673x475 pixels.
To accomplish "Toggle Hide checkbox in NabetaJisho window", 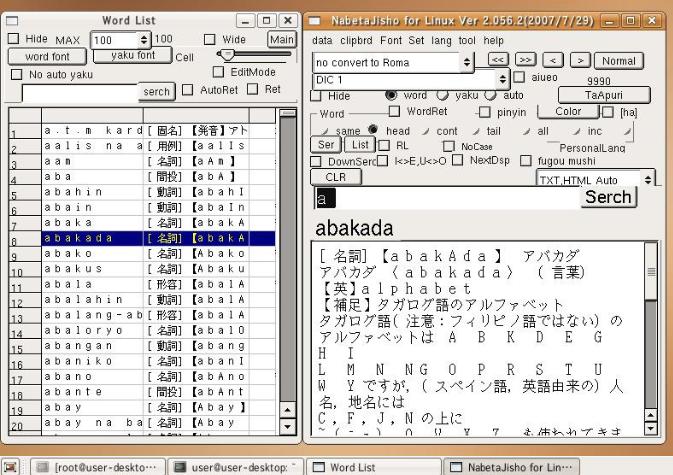I will coord(316,96).
